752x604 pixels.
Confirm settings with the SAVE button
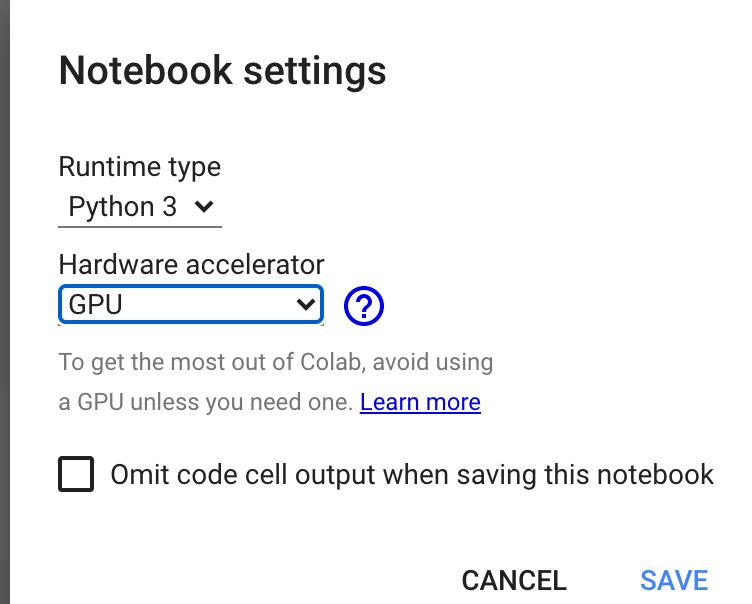coord(674,580)
